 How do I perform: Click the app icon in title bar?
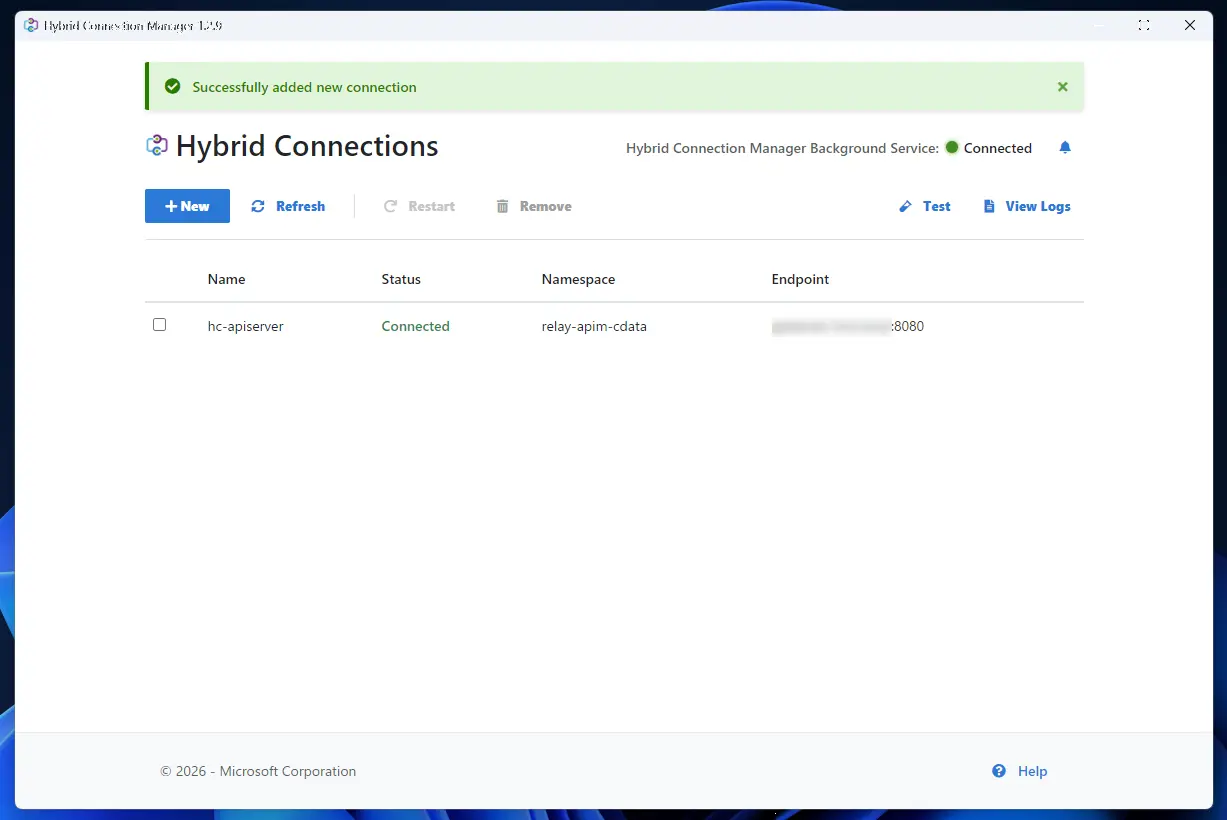(x=32, y=25)
